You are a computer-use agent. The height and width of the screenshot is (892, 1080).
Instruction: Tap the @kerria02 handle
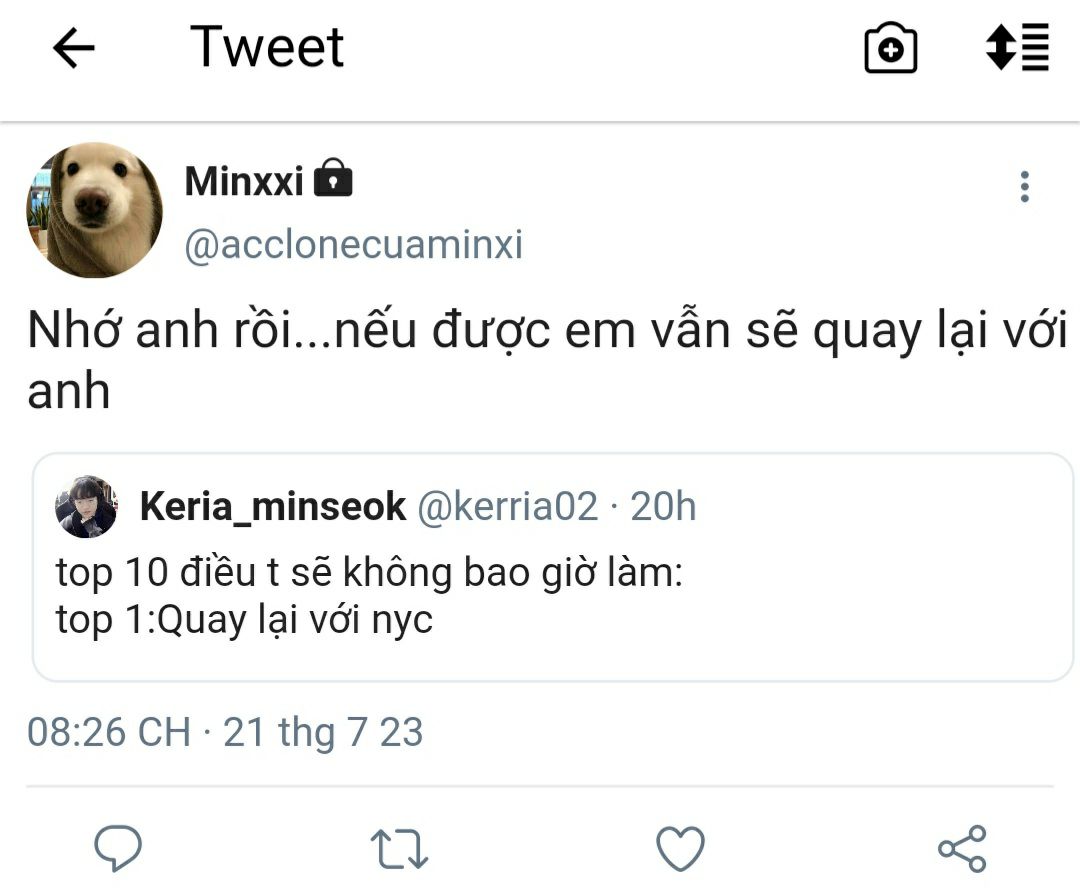click(x=506, y=507)
